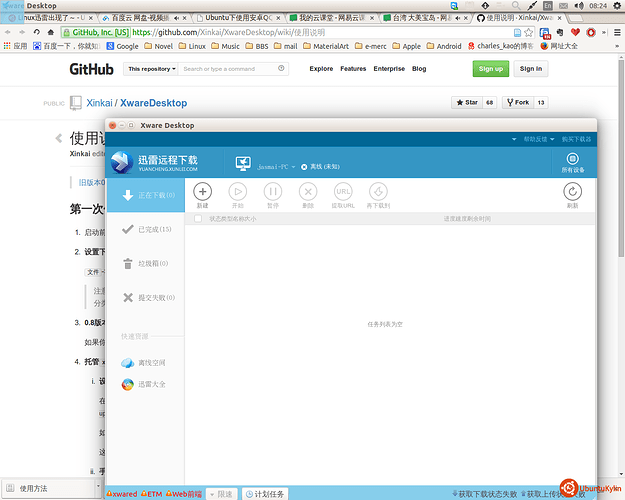The width and height of the screenshot is (625, 500).
Task: Open the XwareDesktop repository link
Action: [153, 103]
